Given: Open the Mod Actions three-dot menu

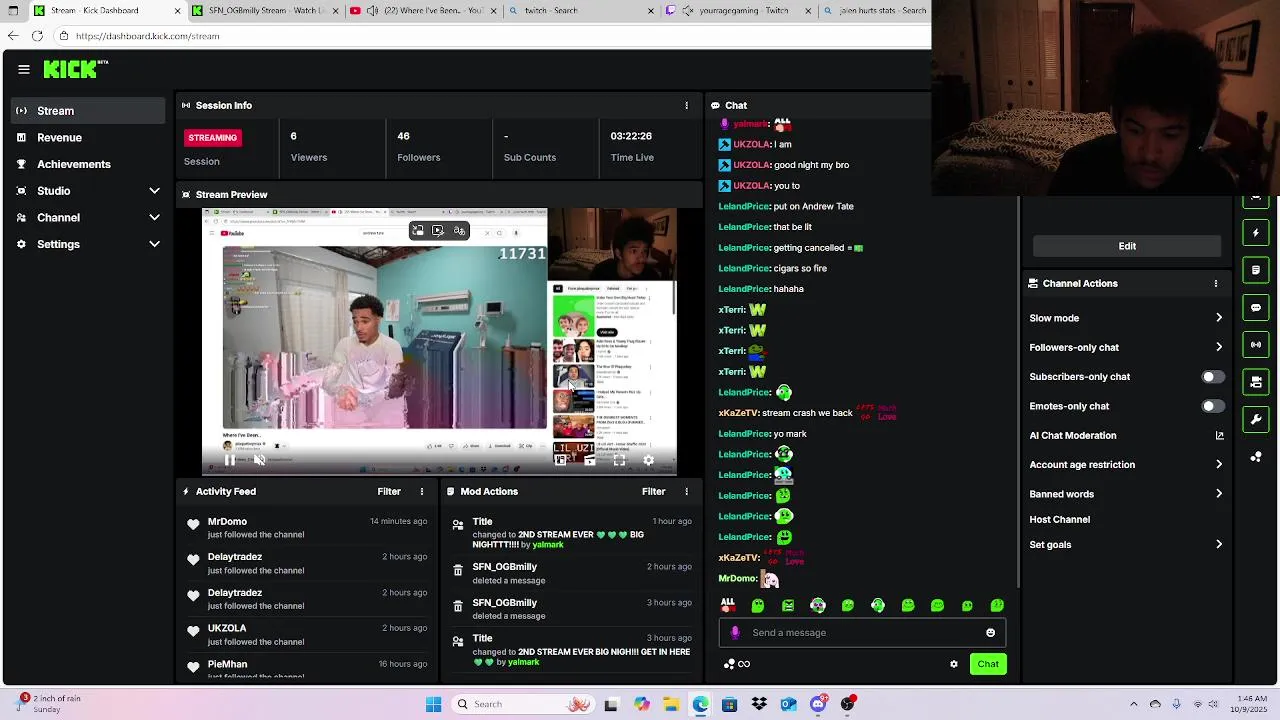Looking at the screenshot, I should coord(686,491).
